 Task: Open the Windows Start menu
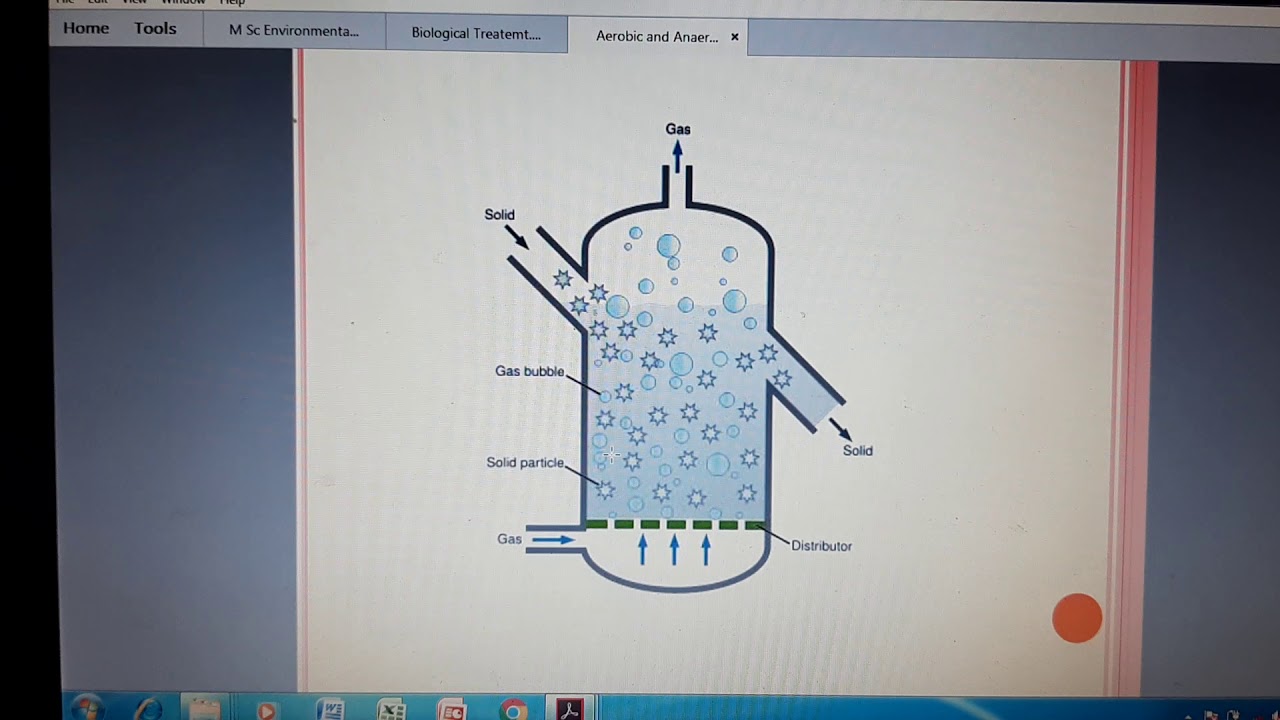click(86, 709)
